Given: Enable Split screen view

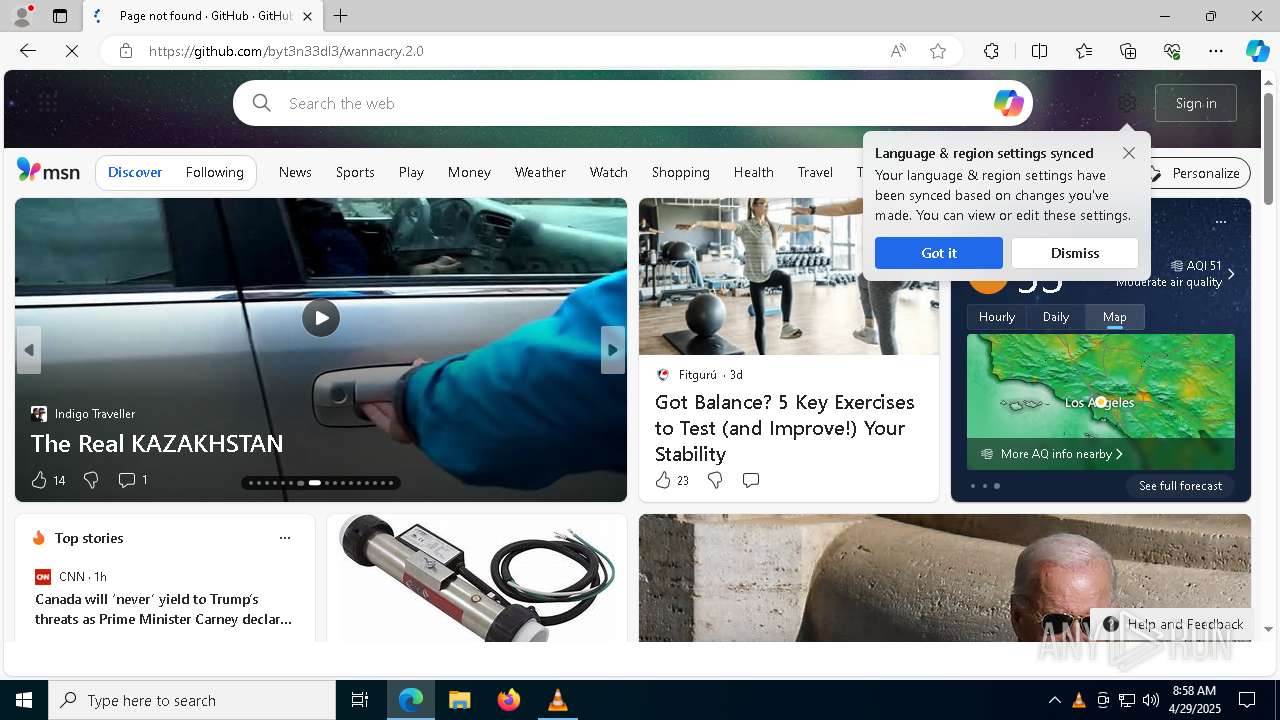Looking at the screenshot, I should pyautogui.click(x=1039, y=51).
